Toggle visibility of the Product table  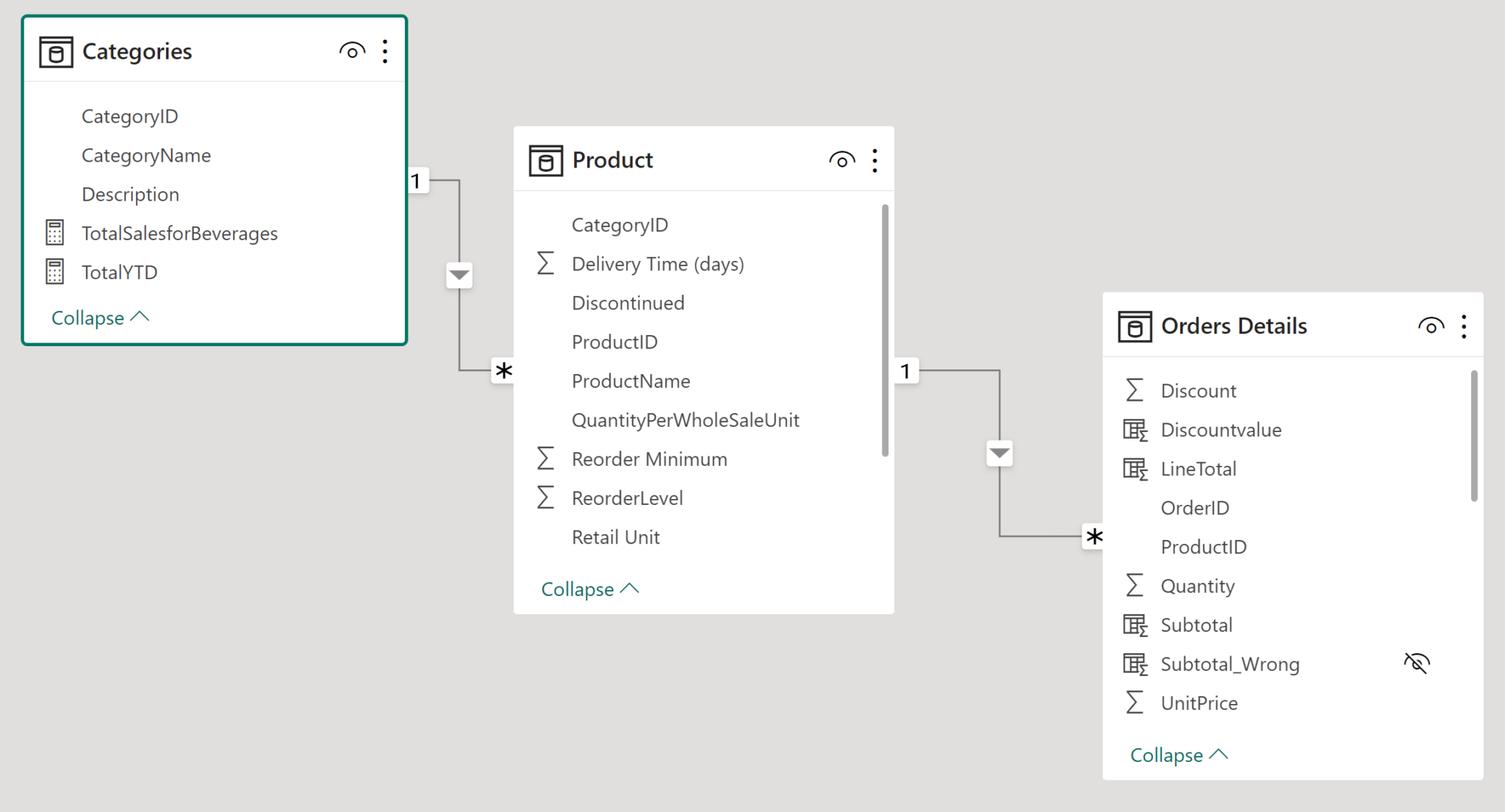(841, 159)
